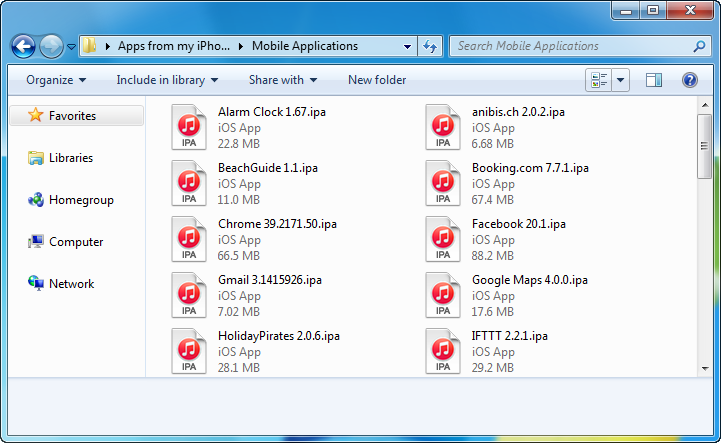Open Help with the question mark icon
The height and width of the screenshot is (443, 721).
(x=690, y=80)
